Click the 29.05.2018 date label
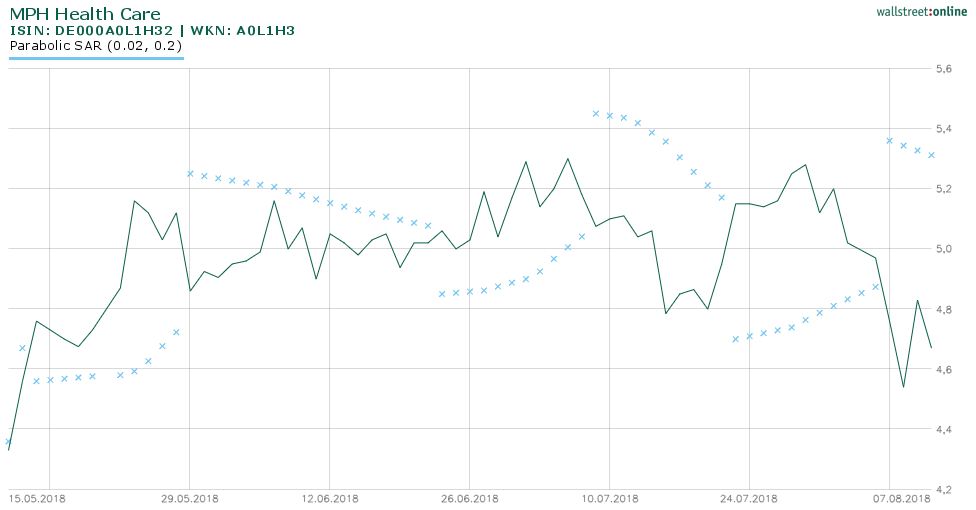This screenshot has width=976, height=510. (x=190, y=498)
